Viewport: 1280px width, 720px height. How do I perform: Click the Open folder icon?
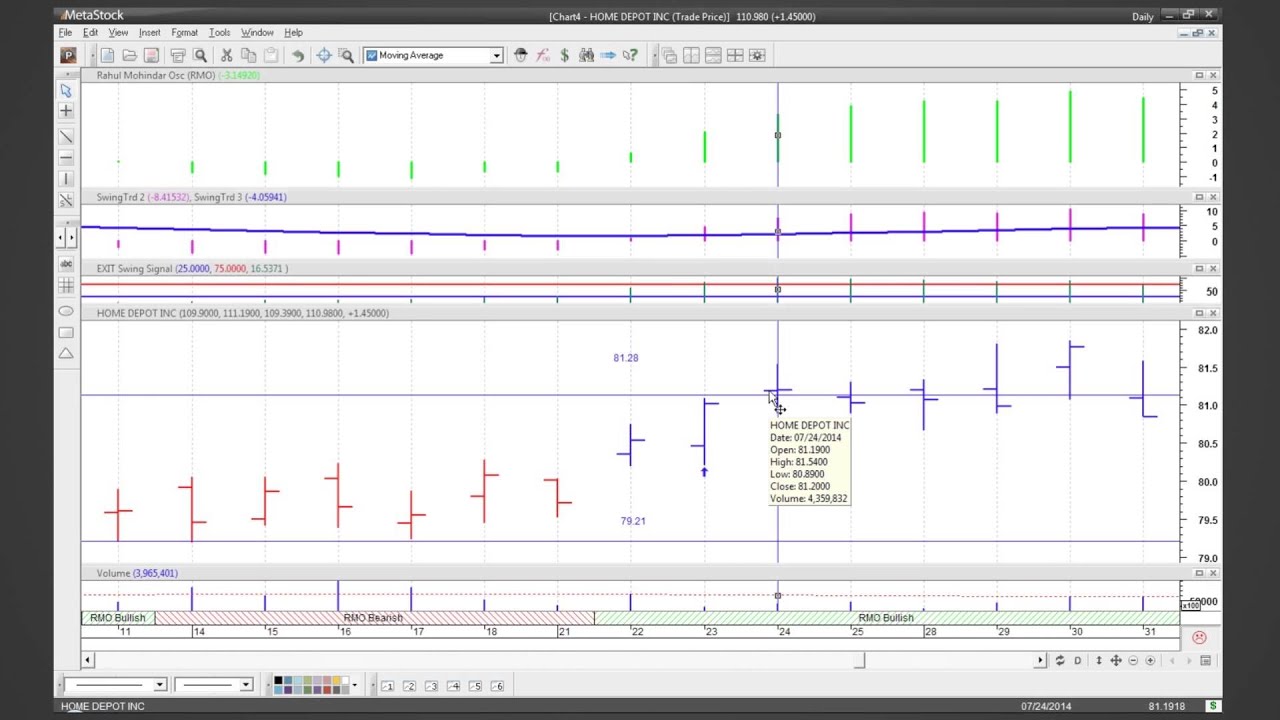(x=129, y=55)
